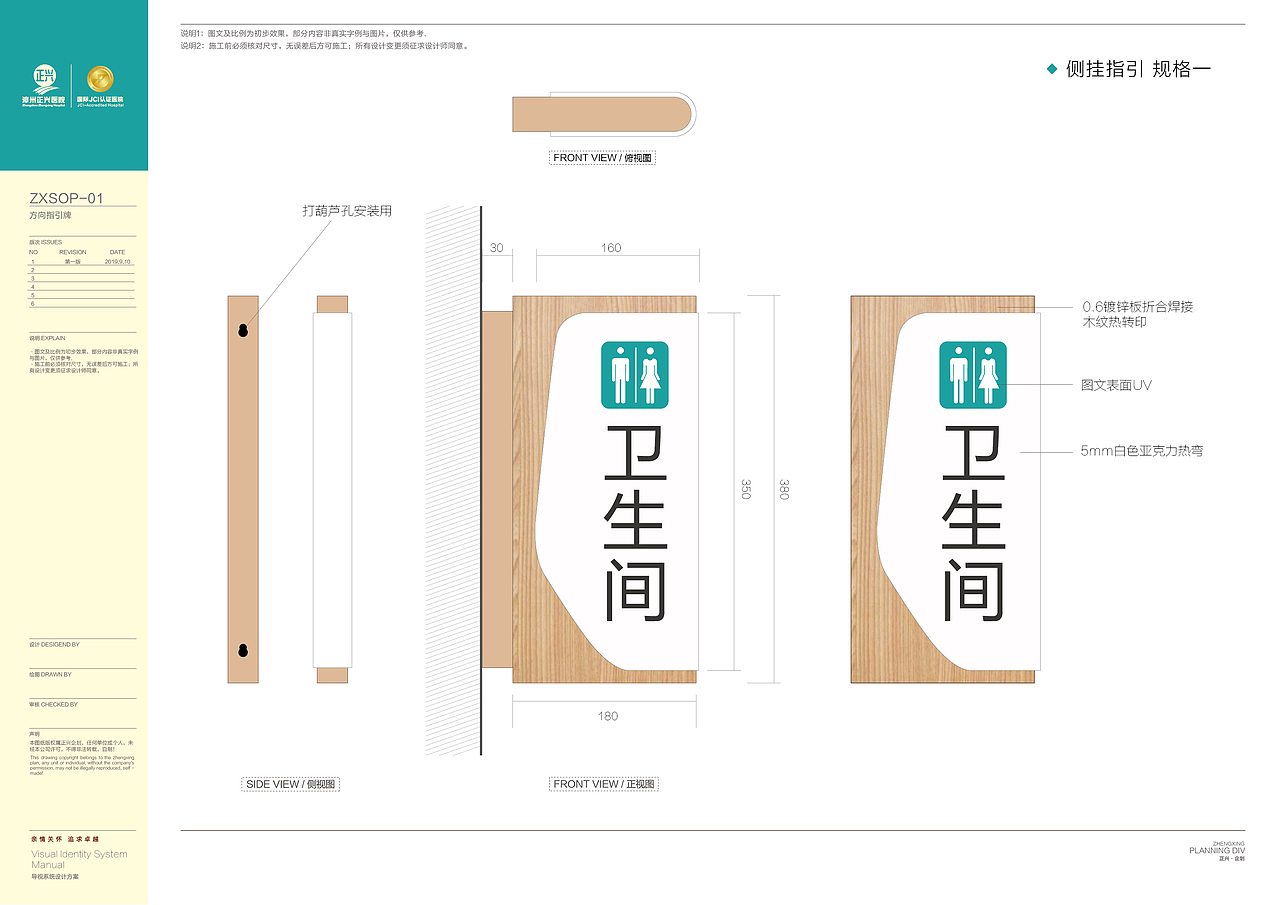Click revision entry 第一版
Screen dimensions: 1280x905
72,261
